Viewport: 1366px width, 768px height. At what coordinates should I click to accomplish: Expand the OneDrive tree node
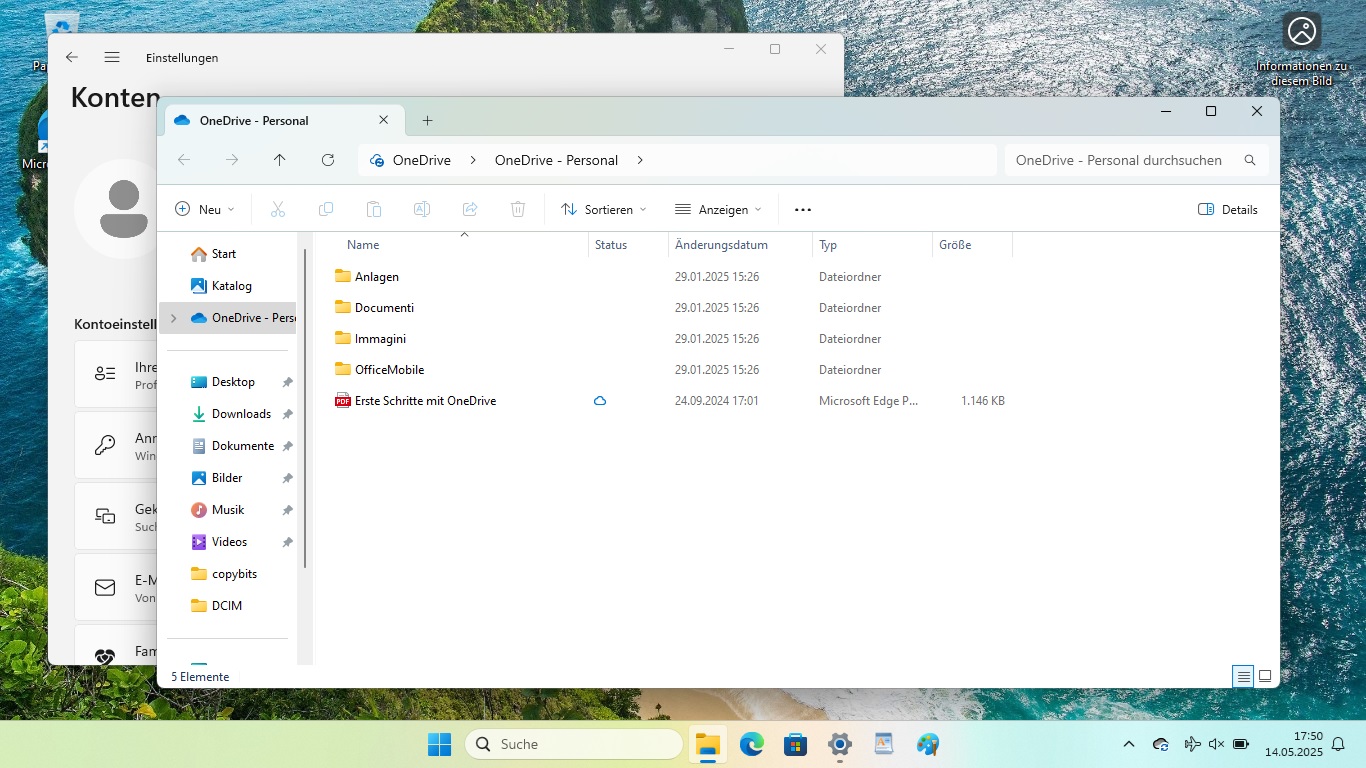(174, 318)
